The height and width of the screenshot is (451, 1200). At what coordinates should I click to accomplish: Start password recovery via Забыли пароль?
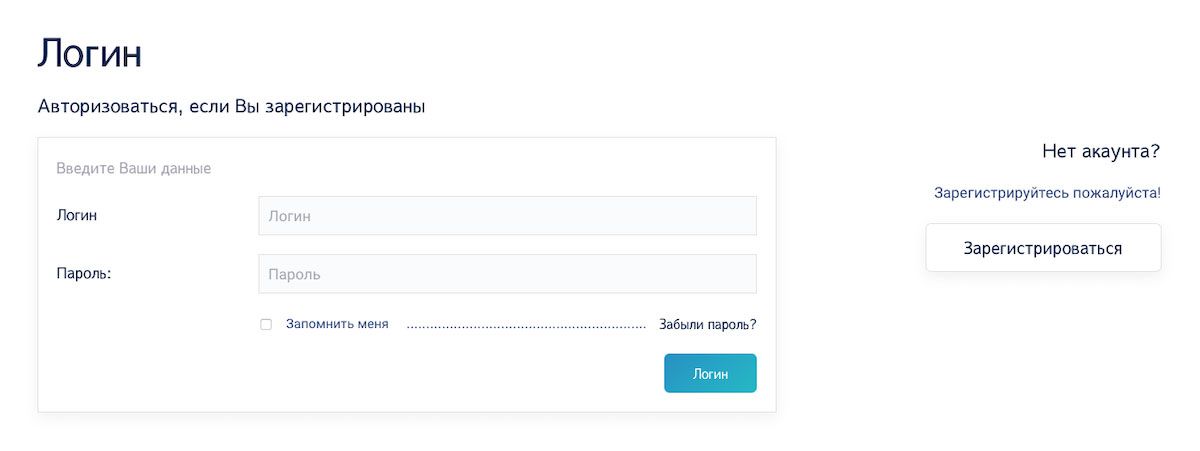tap(707, 325)
